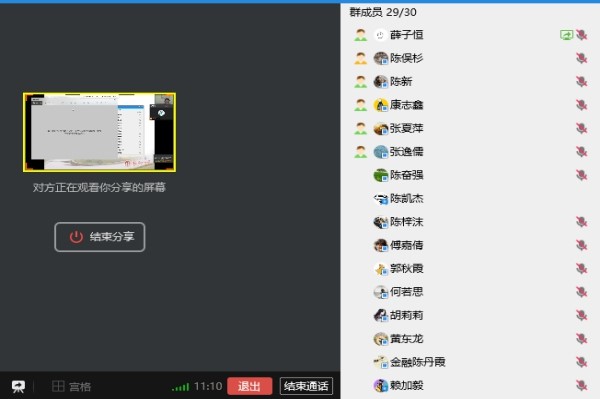Click the red 退出 button

250,386
